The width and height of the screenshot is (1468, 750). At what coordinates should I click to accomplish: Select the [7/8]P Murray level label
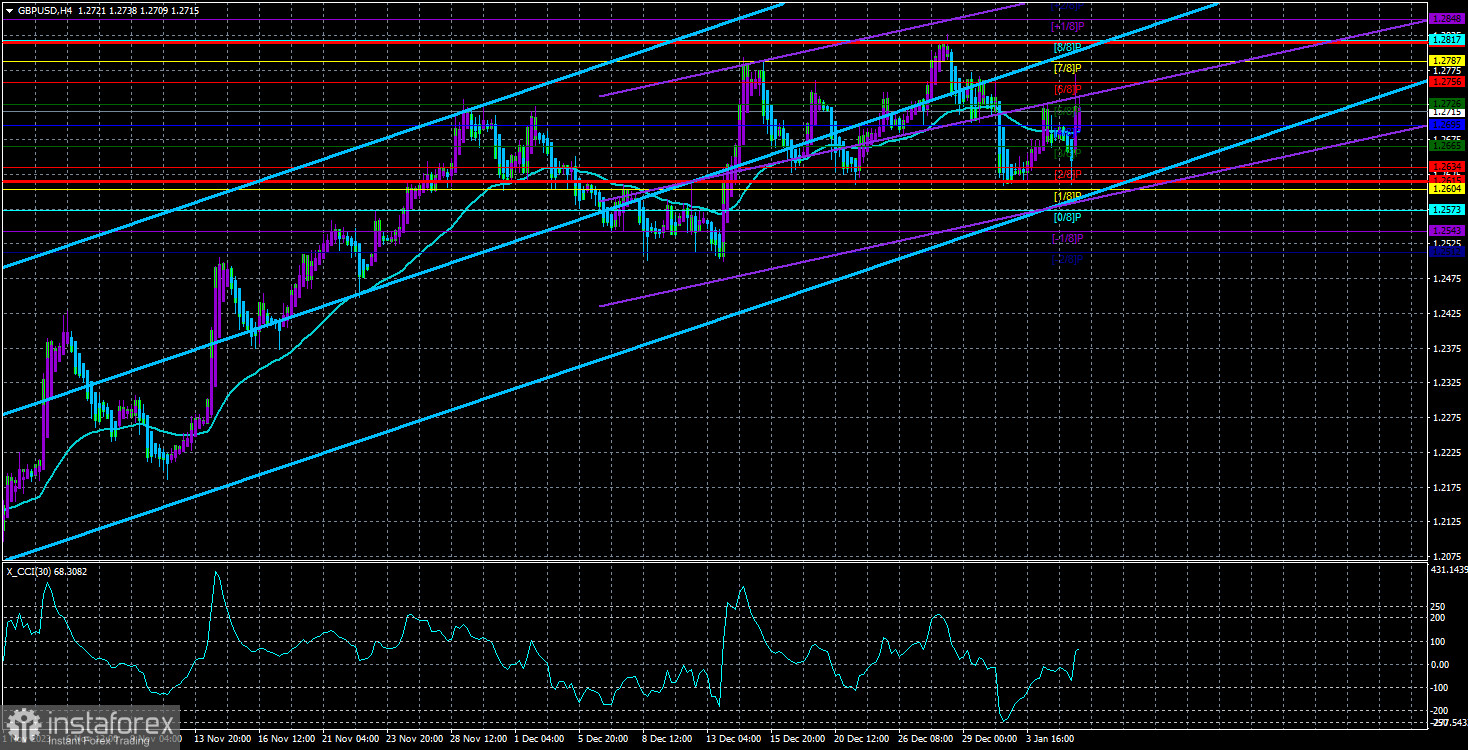1067,69
